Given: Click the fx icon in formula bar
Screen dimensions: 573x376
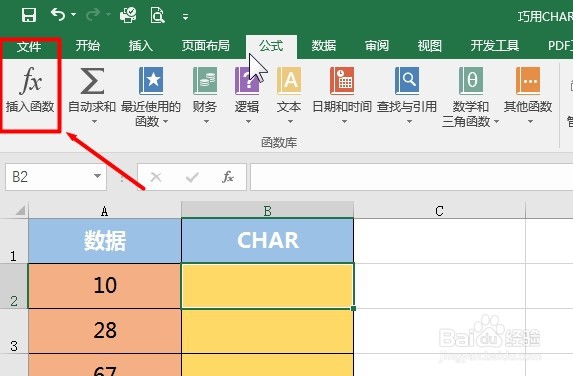Looking at the screenshot, I should pyautogui.click(x=228, y=177).
